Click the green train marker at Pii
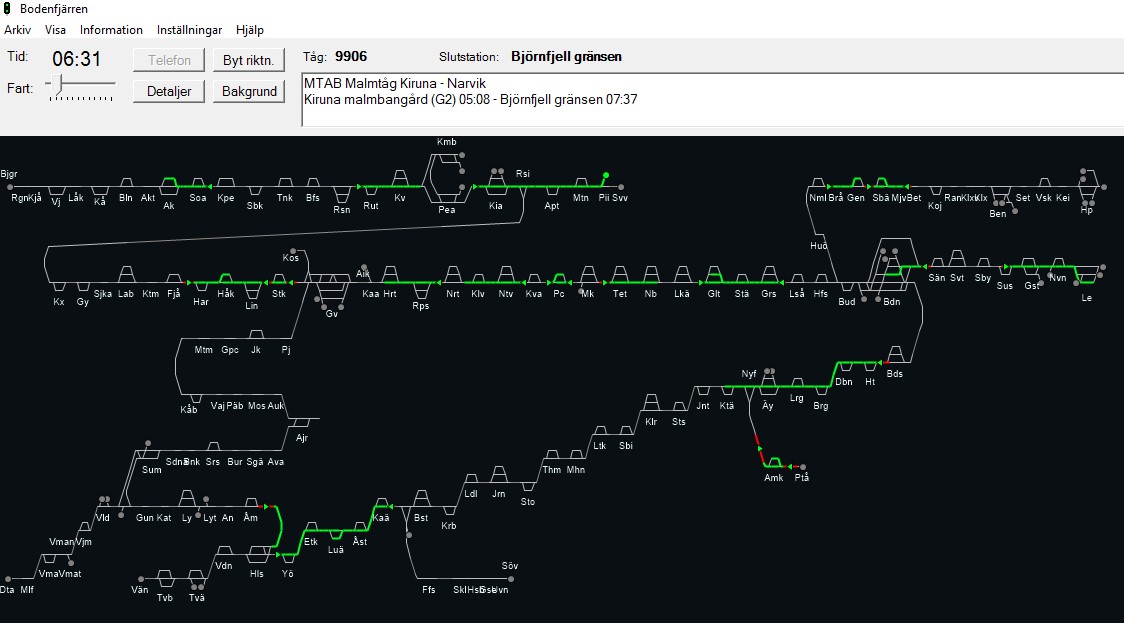 [x=605, y=175]
